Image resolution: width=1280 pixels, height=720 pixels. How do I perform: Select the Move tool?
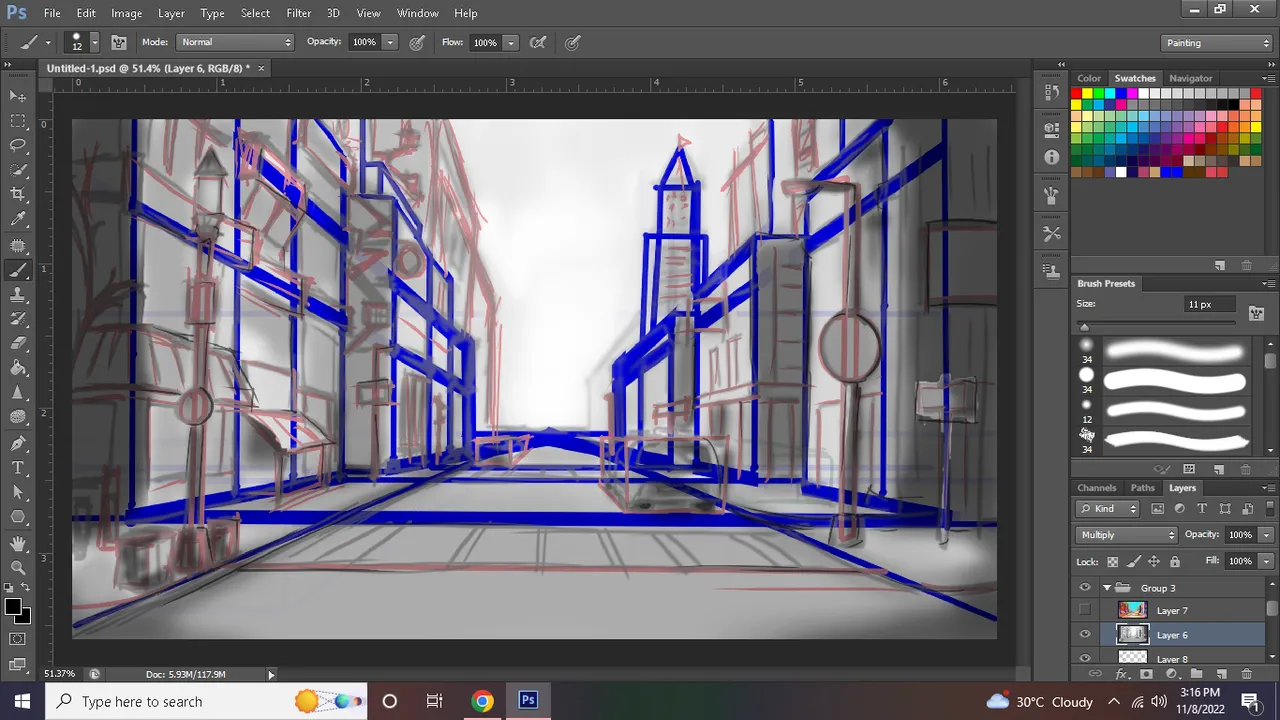coord(18,96)
